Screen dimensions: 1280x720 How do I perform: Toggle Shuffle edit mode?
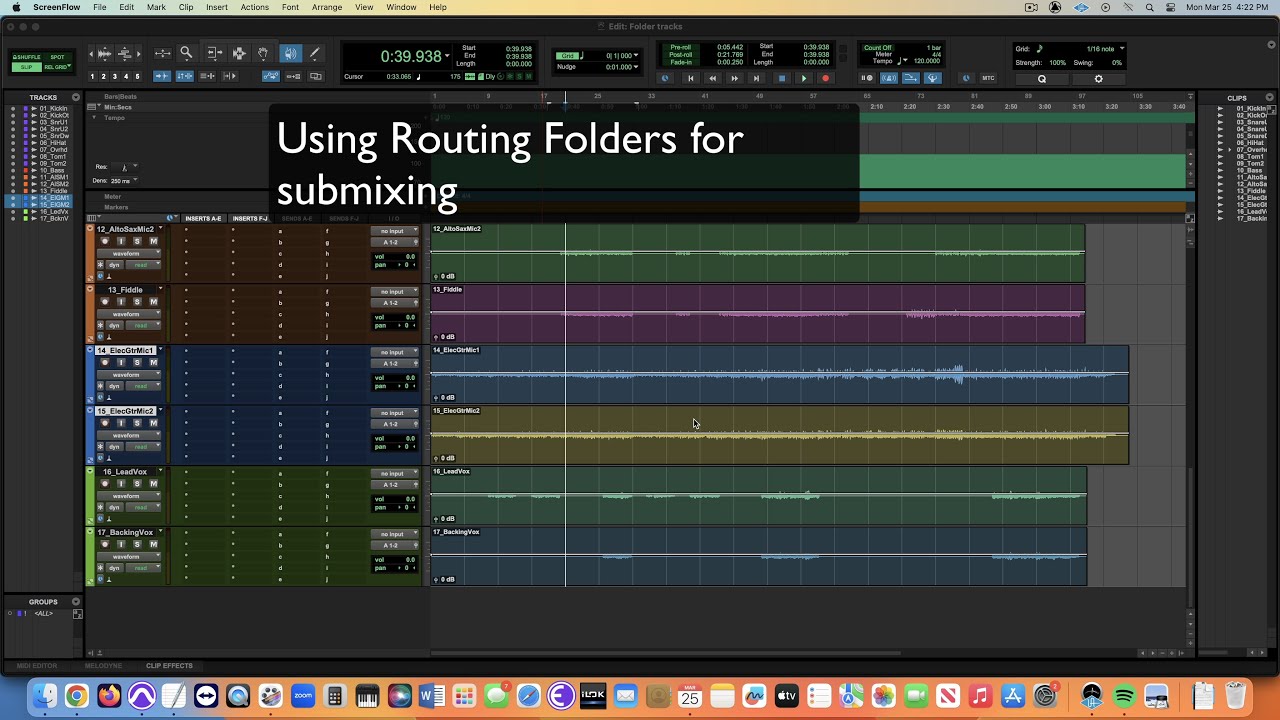click(27, 58)
